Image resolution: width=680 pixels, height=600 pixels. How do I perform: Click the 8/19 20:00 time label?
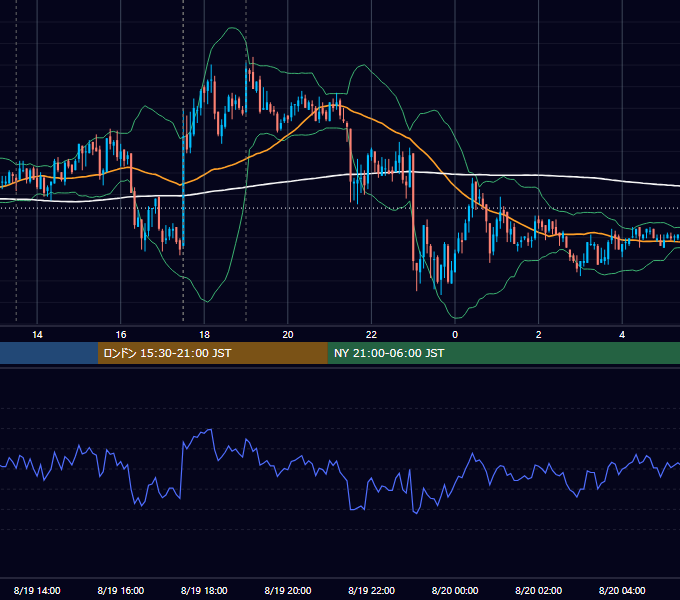(288, 590)
